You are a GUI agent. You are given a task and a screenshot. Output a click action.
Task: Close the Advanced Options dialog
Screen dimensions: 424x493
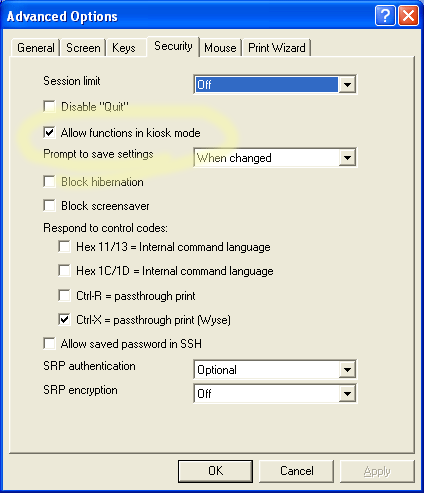408,16
